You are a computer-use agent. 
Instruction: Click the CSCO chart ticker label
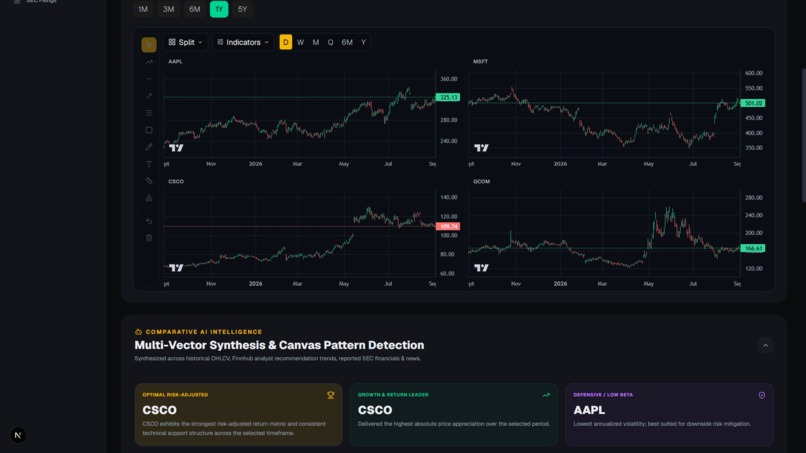176,182
